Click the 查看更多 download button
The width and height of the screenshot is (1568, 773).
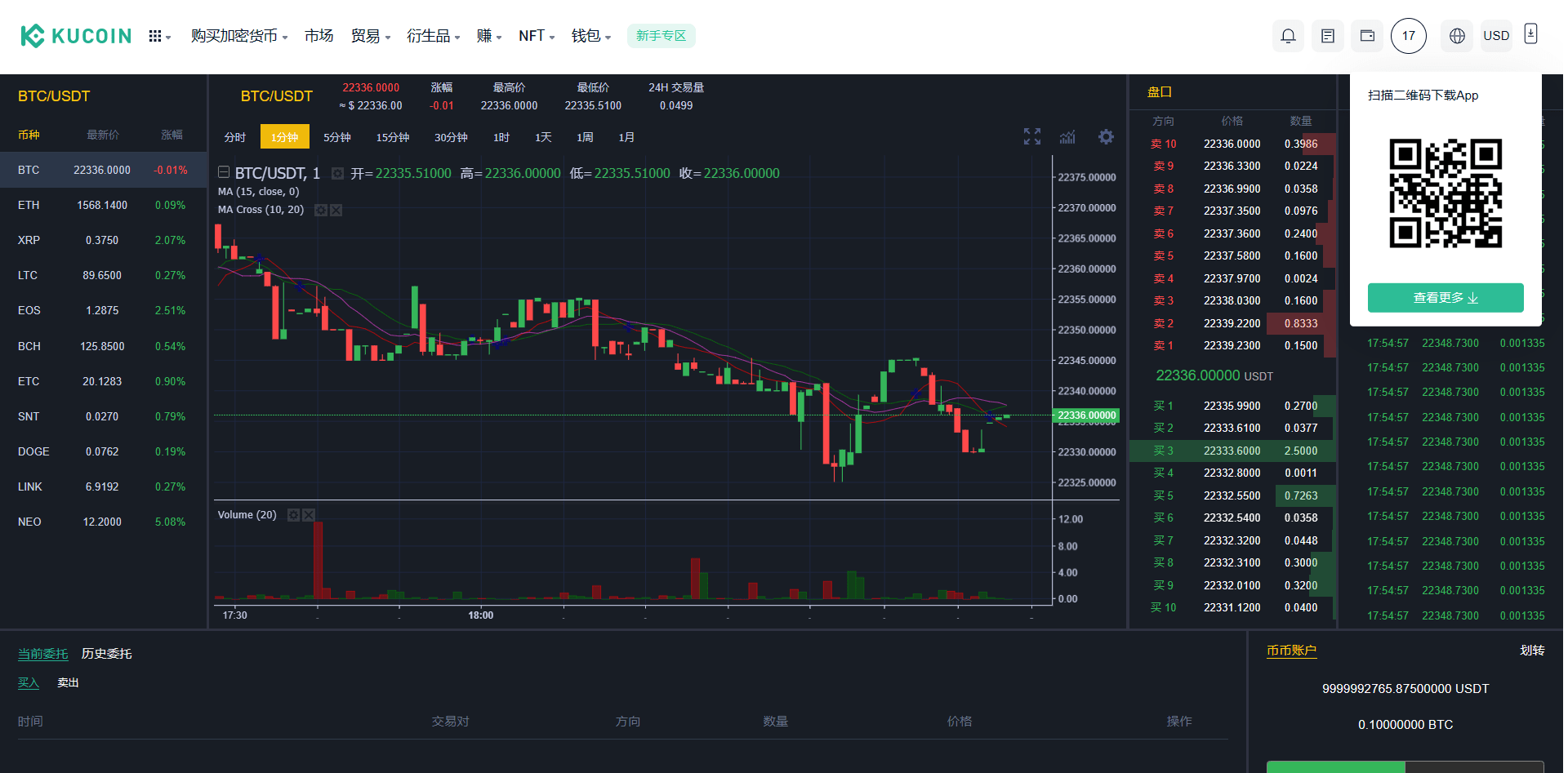tap(1445, 298)
